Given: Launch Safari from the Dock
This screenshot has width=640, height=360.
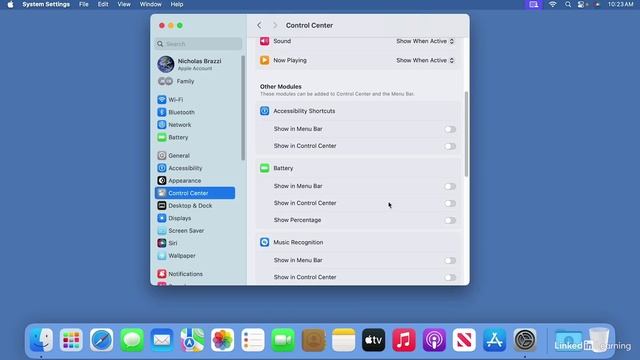Looking at the screenshot, I should [102, 340].
